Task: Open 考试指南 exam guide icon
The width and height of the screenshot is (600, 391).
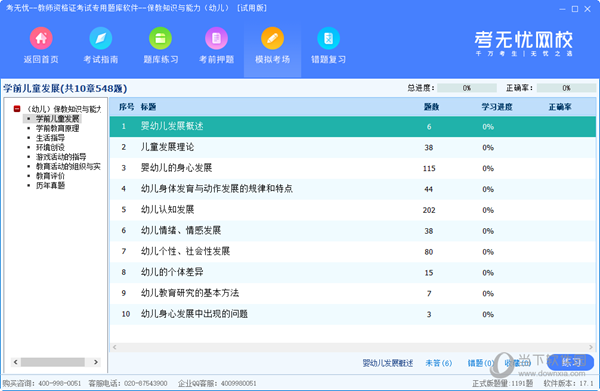Action: [x=101, y=38]
